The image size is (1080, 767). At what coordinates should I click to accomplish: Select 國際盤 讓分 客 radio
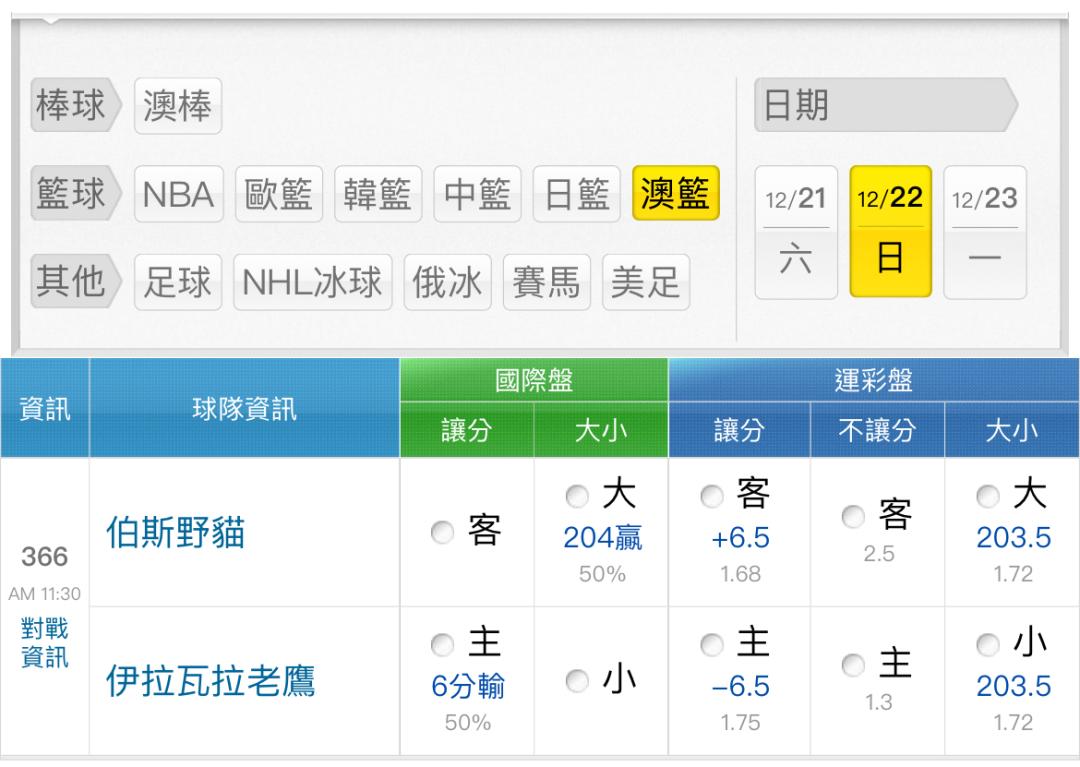tap(442, 532)
